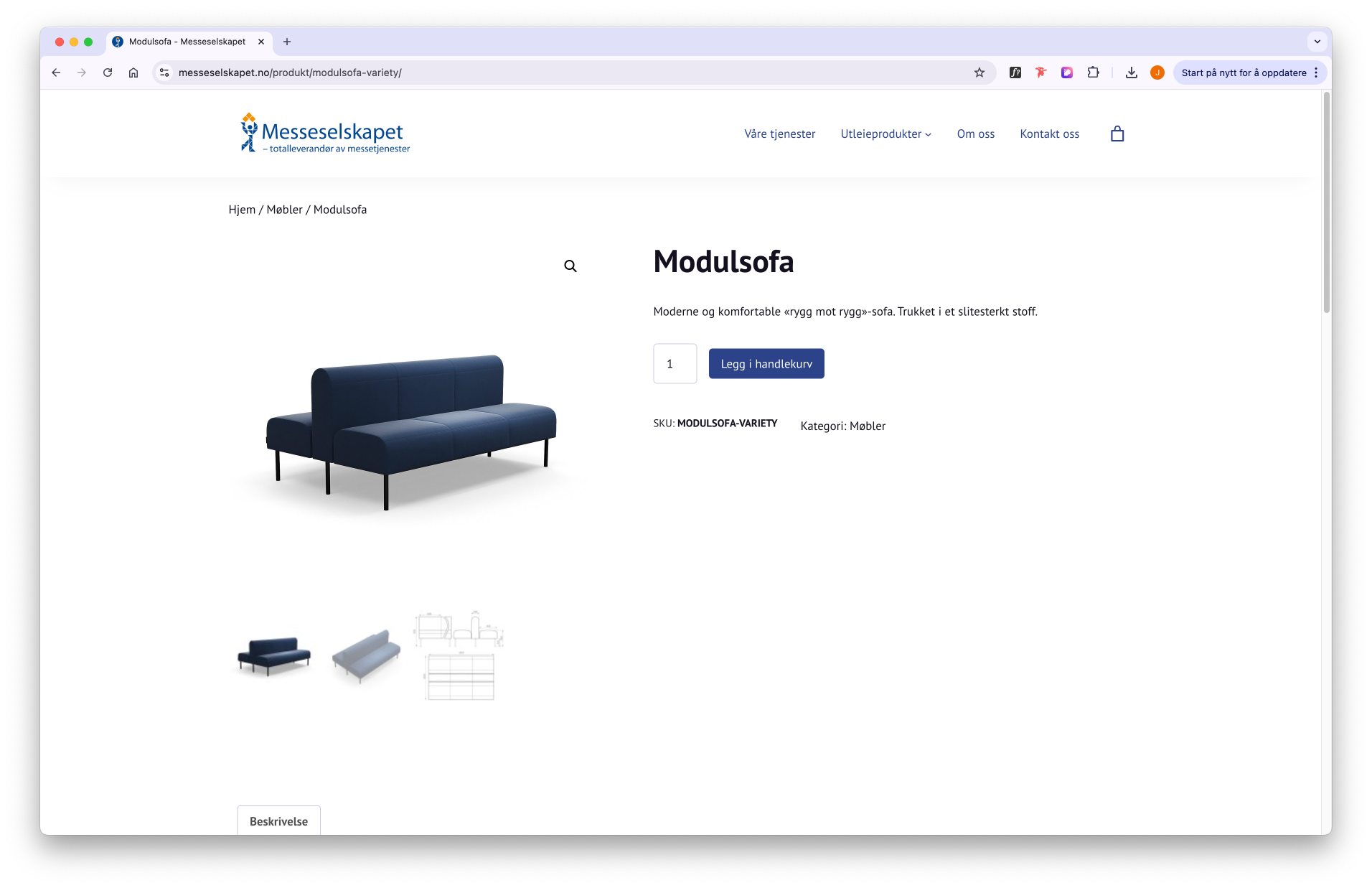The width and height of the screenshot is (1372, 888).
Task: Click the magnifier zoom icon on product image
Action: 570,266
